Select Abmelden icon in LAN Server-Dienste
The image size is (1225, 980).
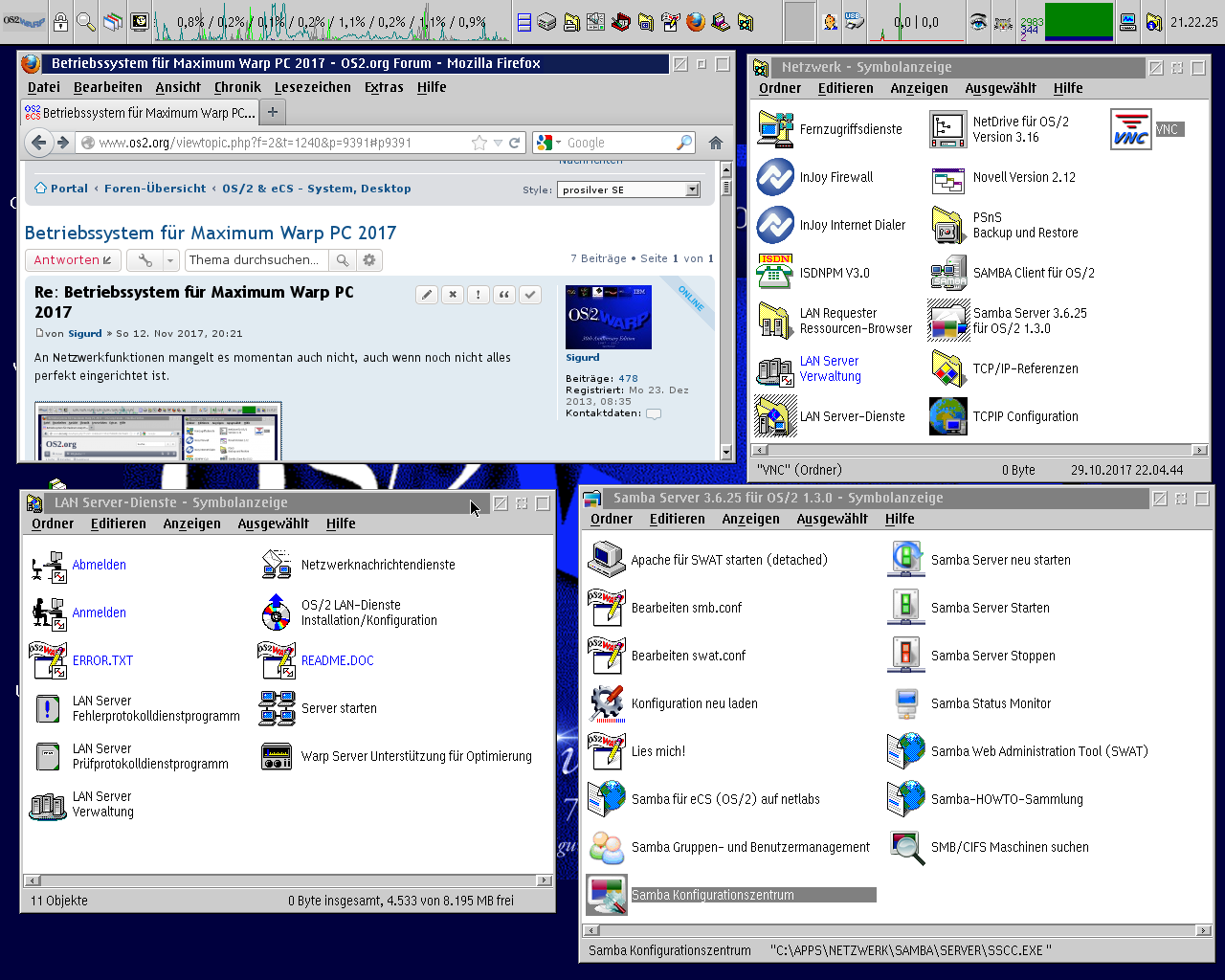(48, 566)
